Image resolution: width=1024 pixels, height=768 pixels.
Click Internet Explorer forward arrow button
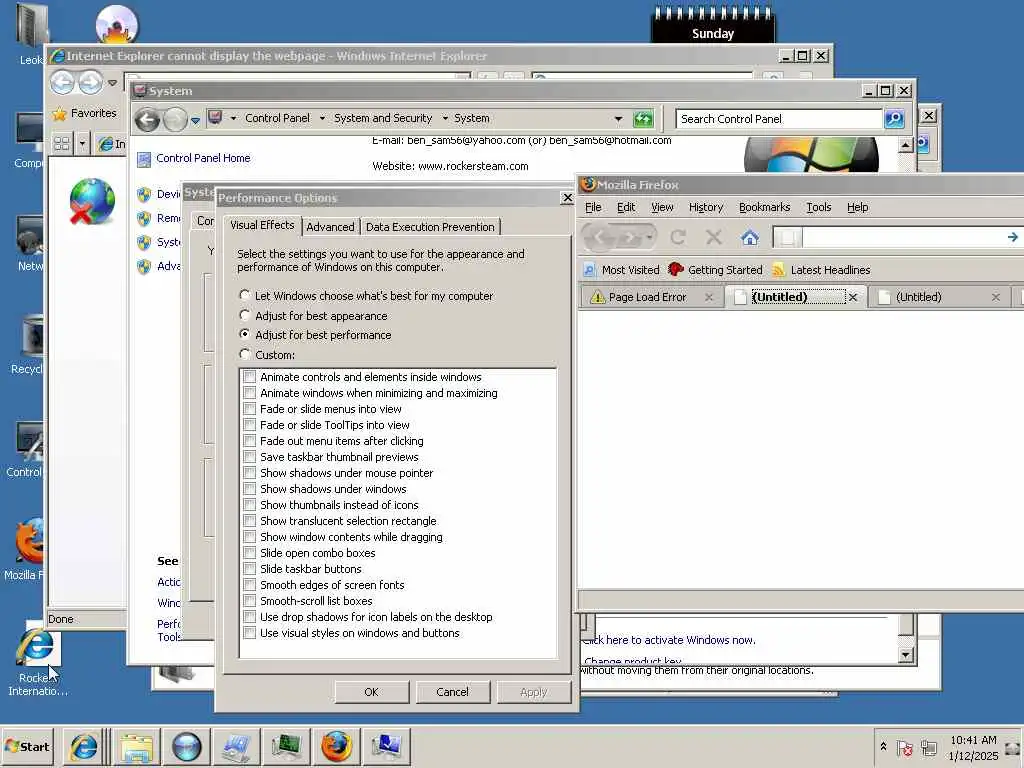pyautogui.click(x=91, y=83)
